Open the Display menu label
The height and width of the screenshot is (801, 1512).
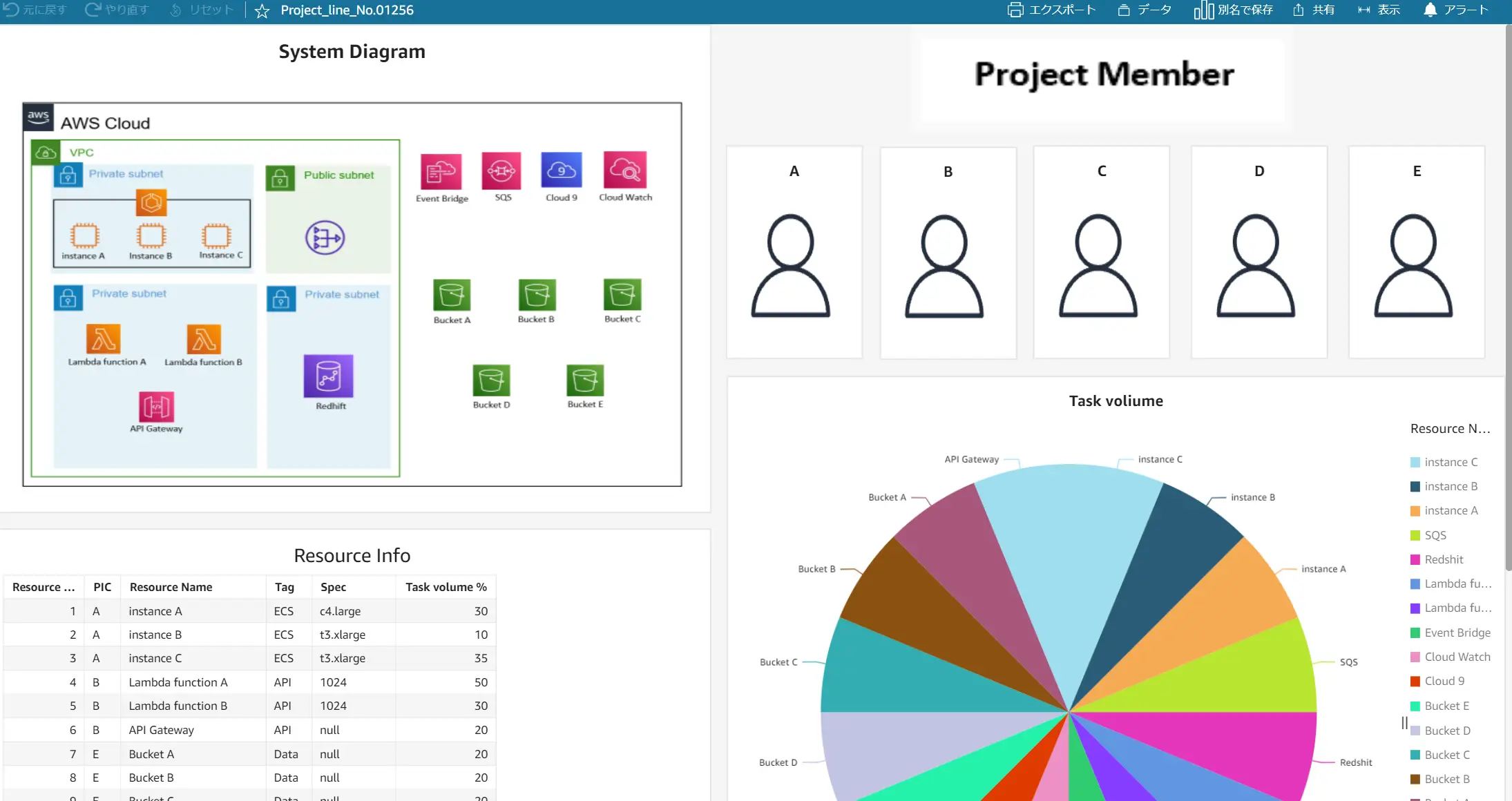tap(1389, 10)
